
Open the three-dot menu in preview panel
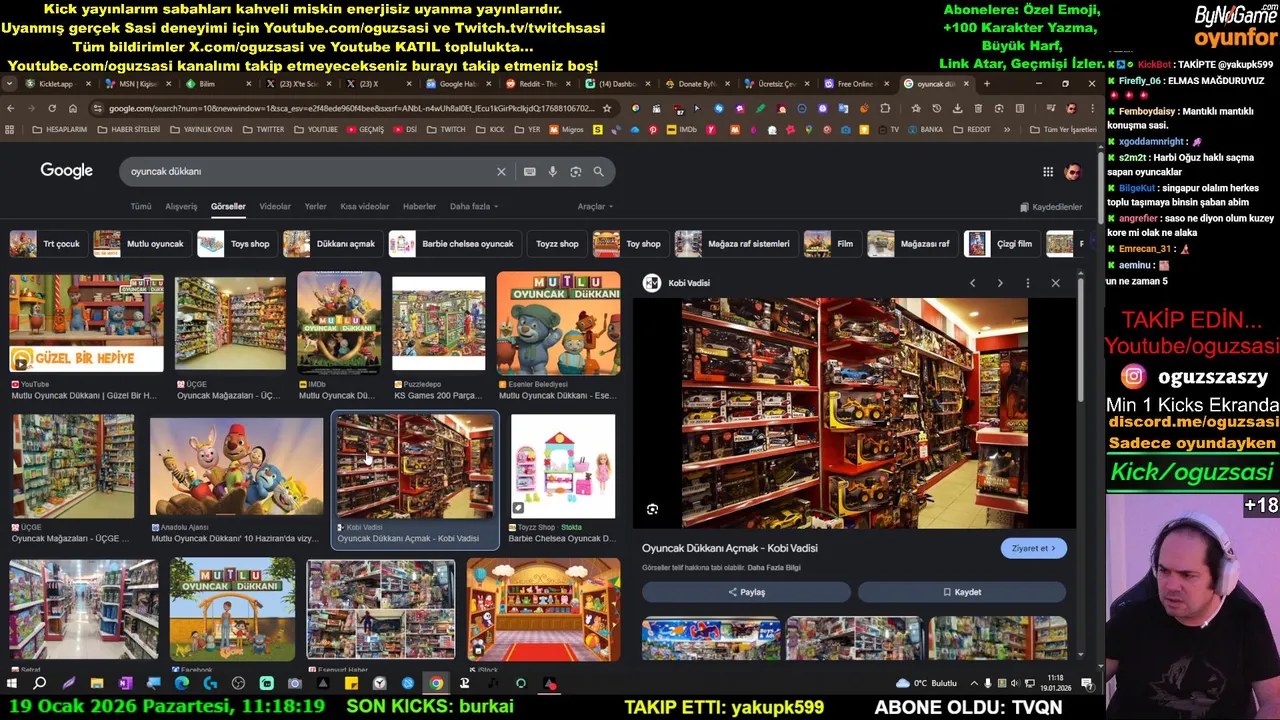(x=1027, y=283)
